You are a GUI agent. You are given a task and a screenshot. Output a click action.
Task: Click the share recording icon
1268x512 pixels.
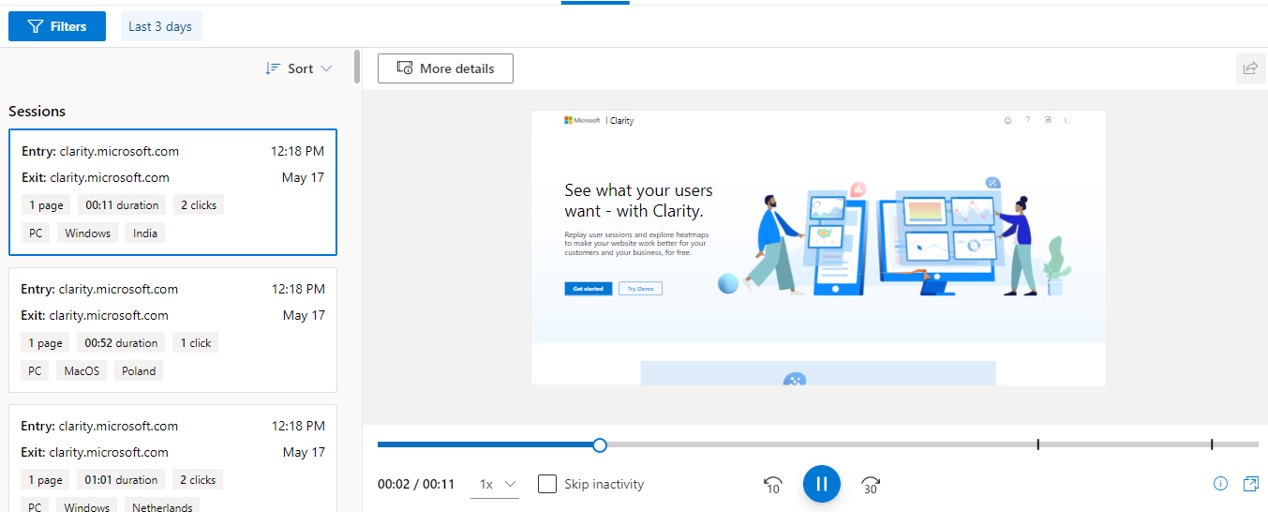click(1250, 69)
